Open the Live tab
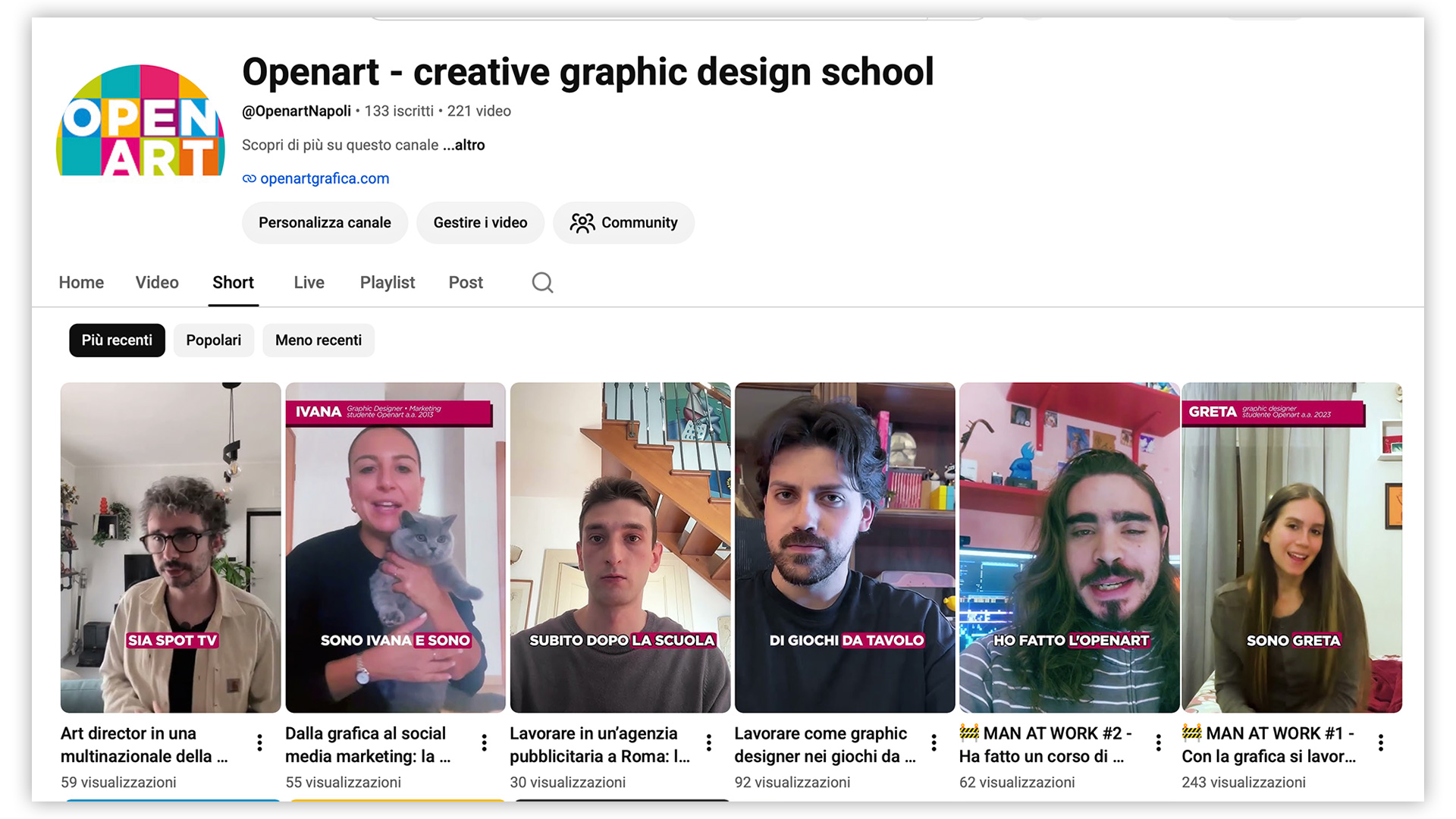The height and width of the screenshot is (819, 1456). 309,283
